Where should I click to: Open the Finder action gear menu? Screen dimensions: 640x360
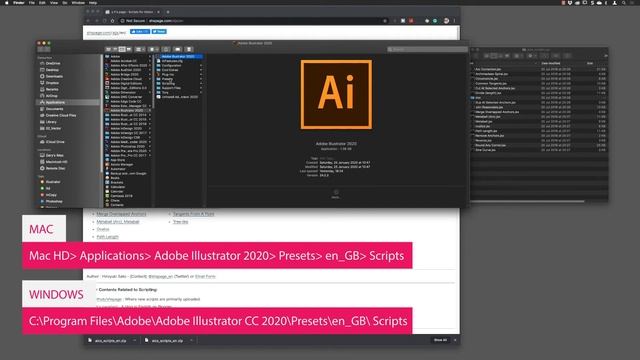point(153,49)
